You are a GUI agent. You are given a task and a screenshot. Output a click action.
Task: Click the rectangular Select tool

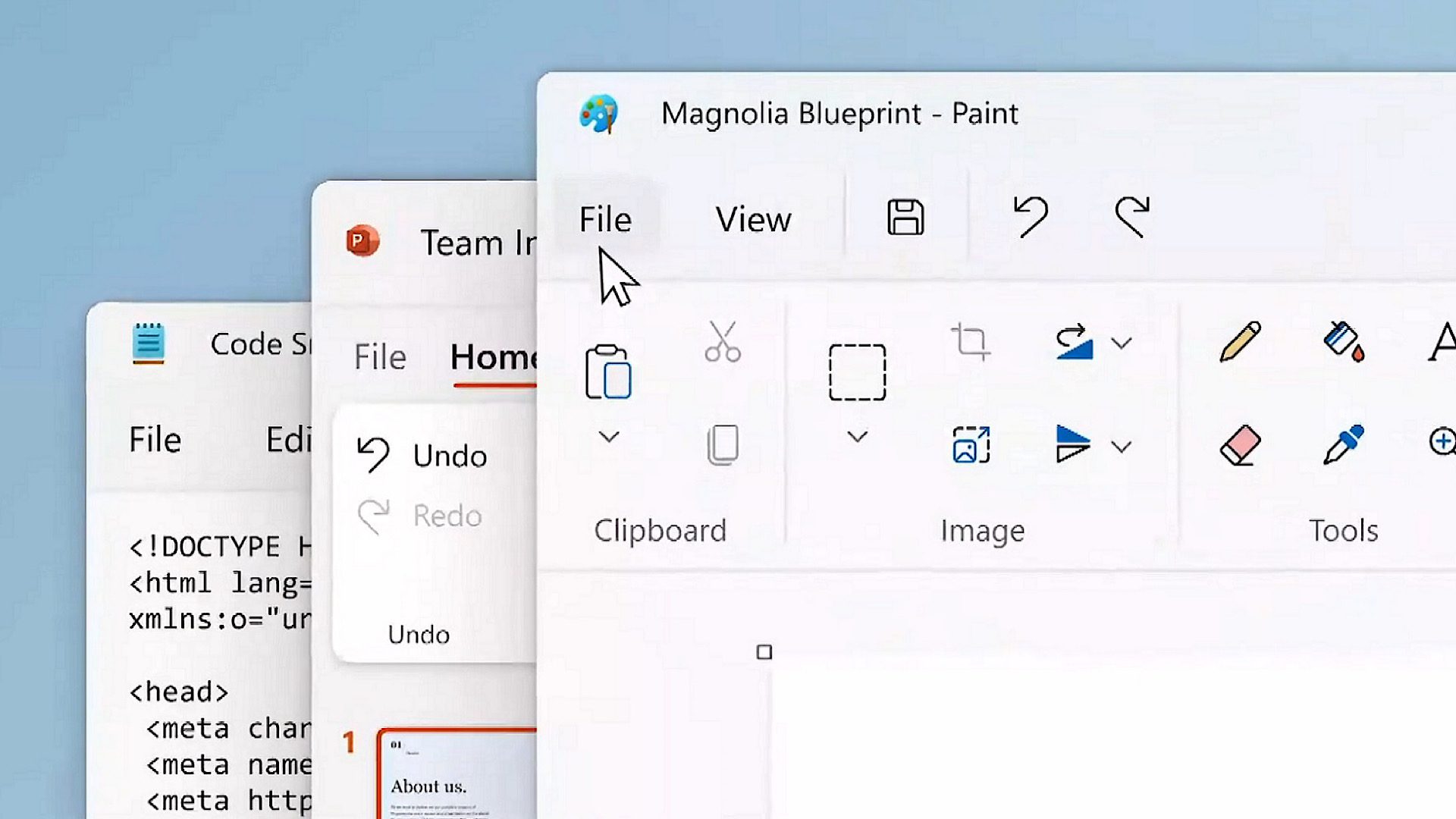(x=857, y=372)
